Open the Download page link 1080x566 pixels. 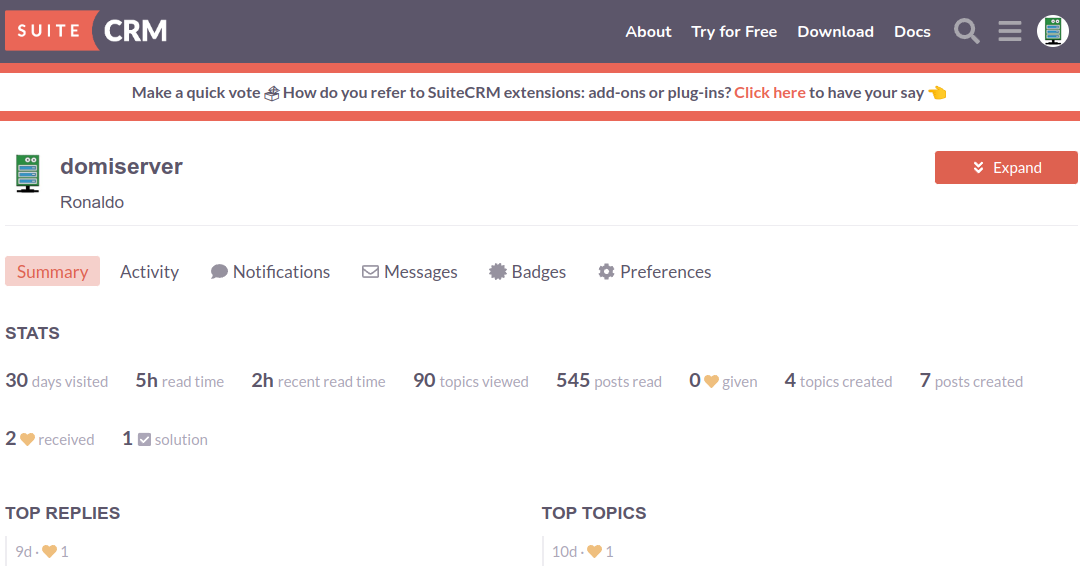(835, 31)
